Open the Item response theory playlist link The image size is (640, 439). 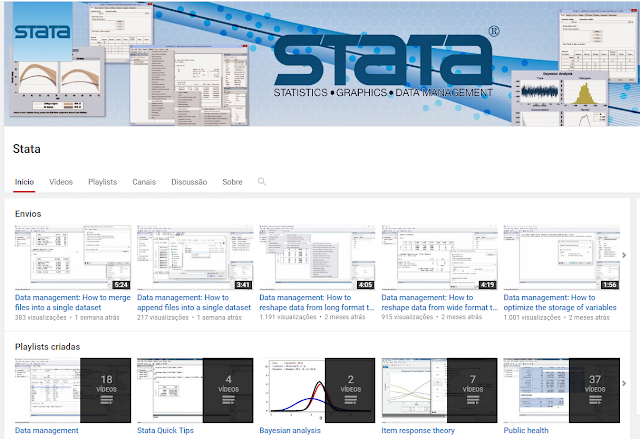click(x=418, y=430)
